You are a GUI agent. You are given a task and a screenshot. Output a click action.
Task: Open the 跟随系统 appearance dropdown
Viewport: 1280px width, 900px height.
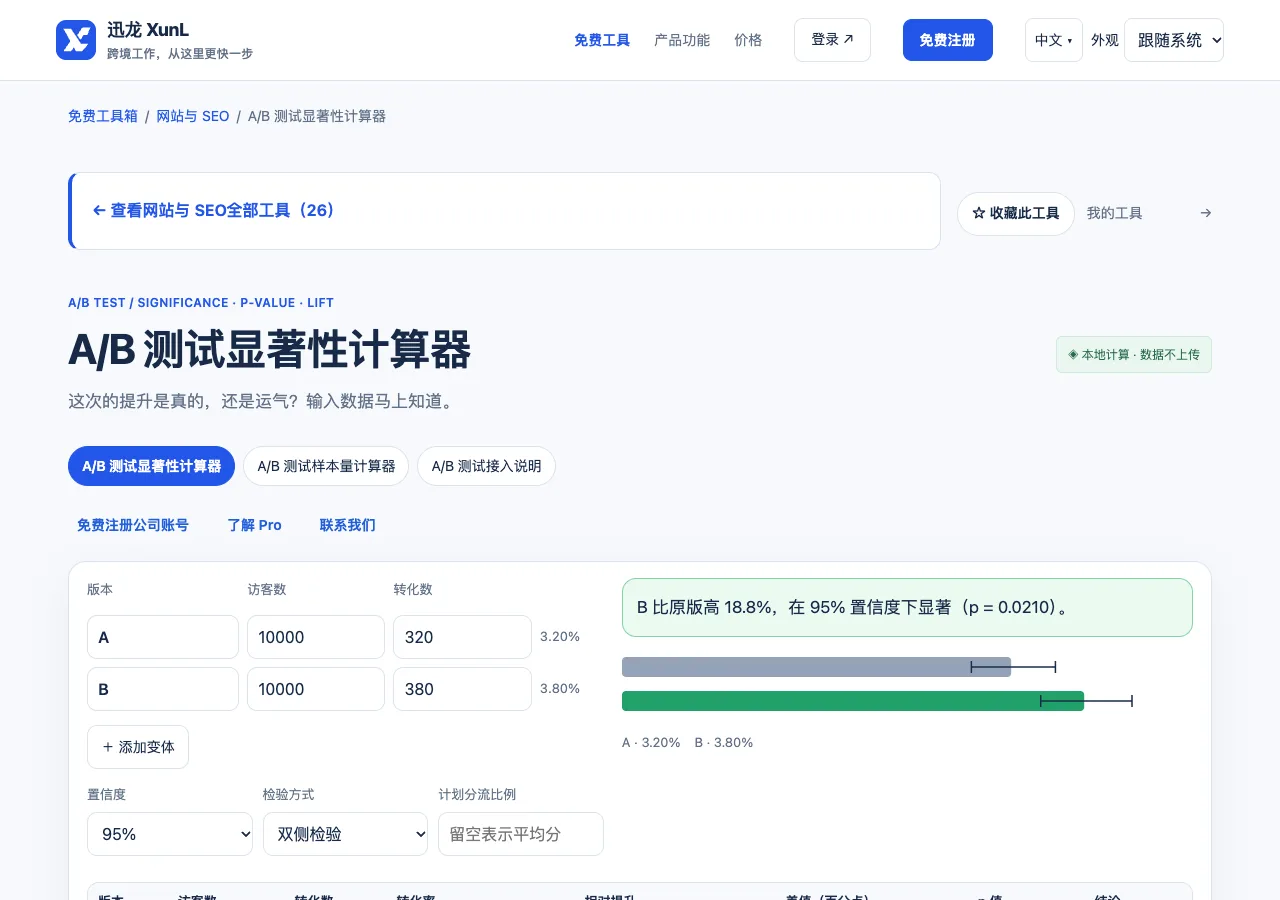[1174, 40]
